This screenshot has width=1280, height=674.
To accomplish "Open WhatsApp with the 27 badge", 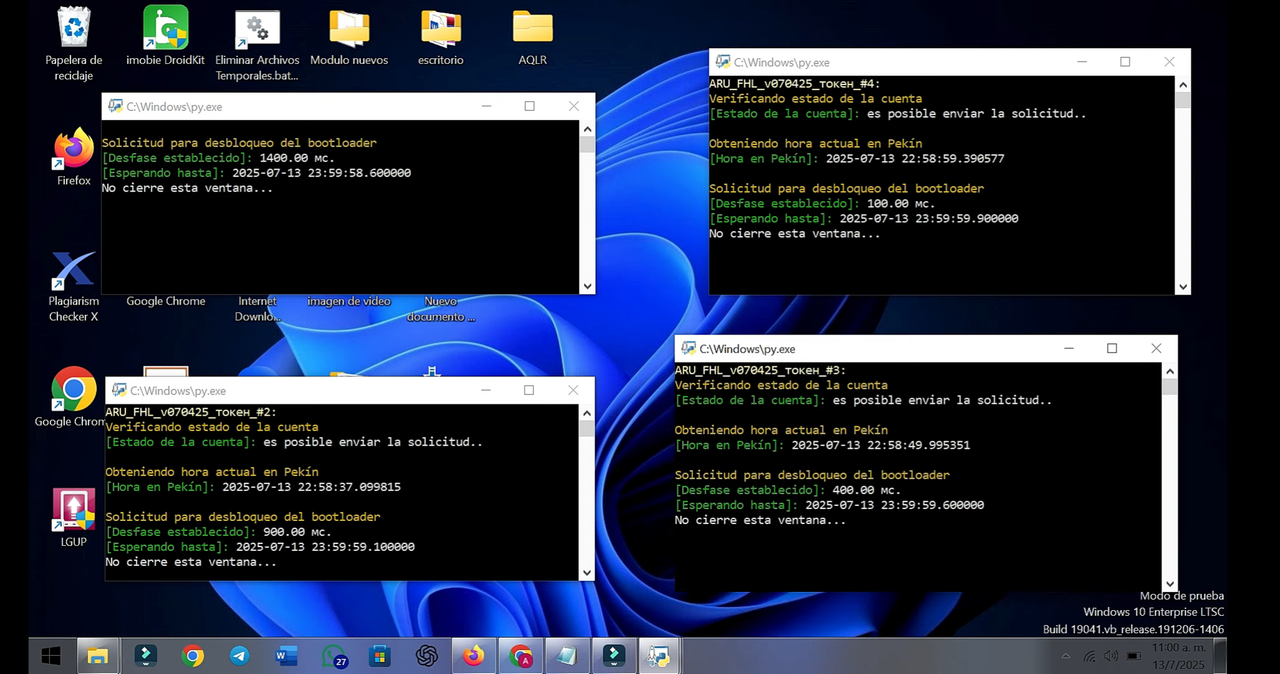I will [x=334, y=656].
